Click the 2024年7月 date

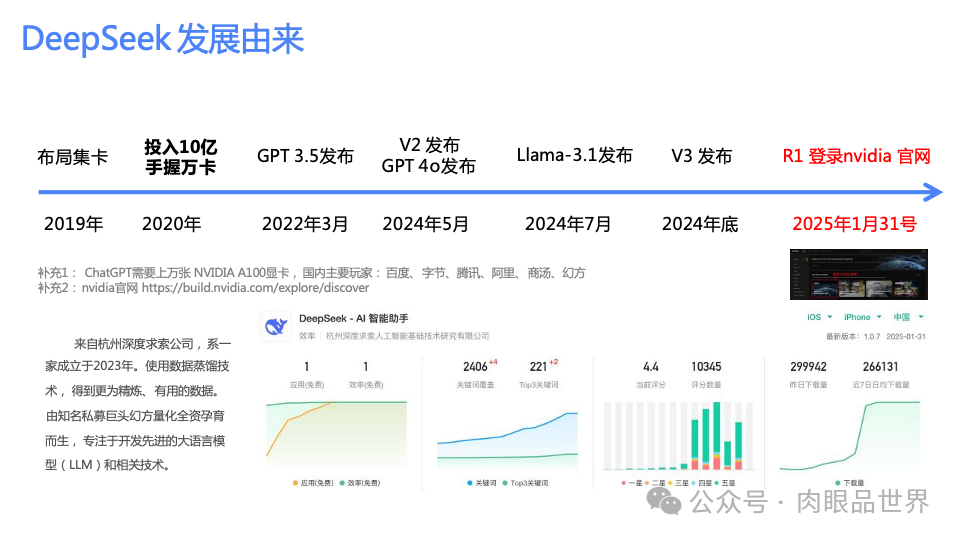(568, 223)
